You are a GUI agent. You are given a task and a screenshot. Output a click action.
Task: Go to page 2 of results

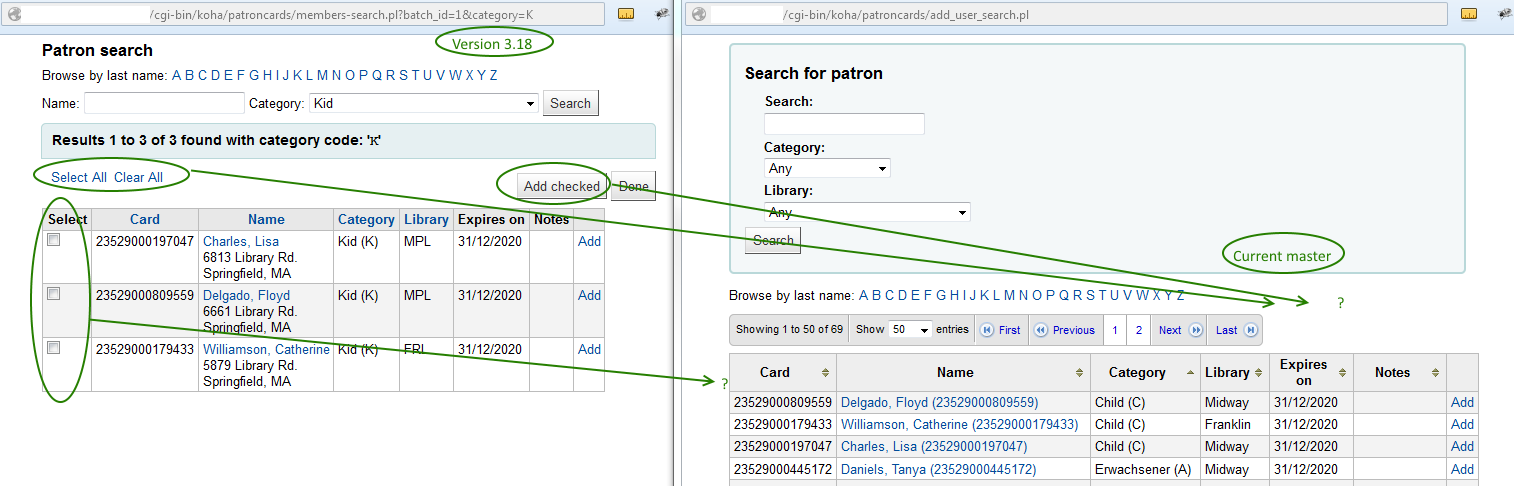click(x=1138, y=330)
